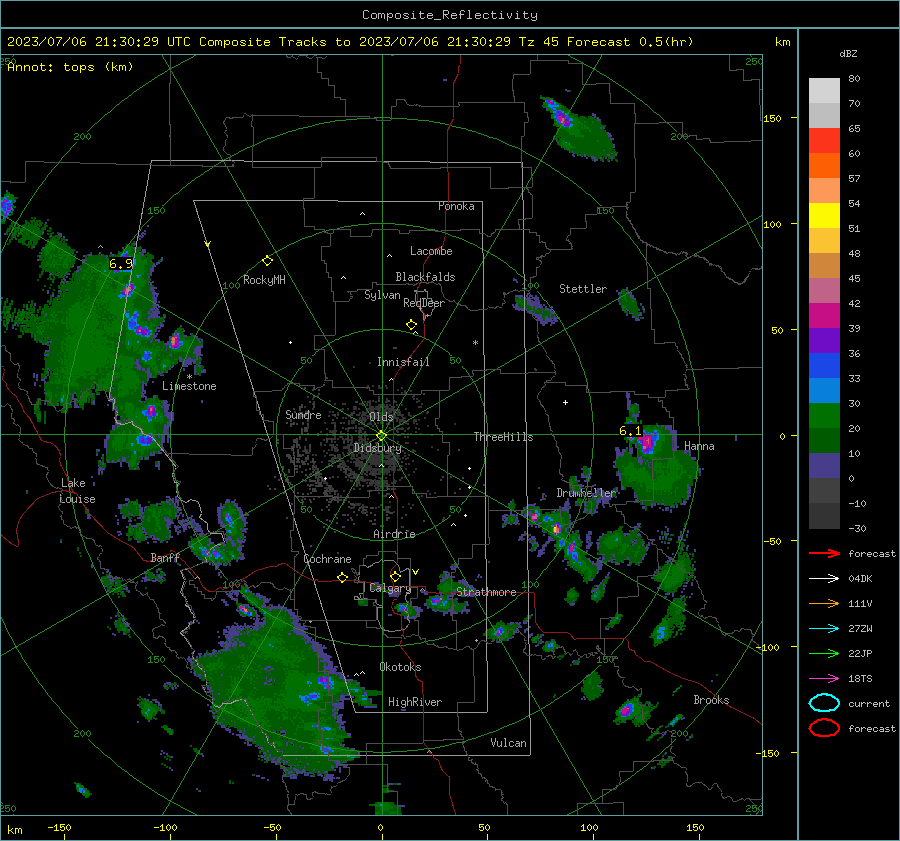This screenshot has height=841, width=900.
Task: Click the Vulcan city label
Action: point(508,743)
